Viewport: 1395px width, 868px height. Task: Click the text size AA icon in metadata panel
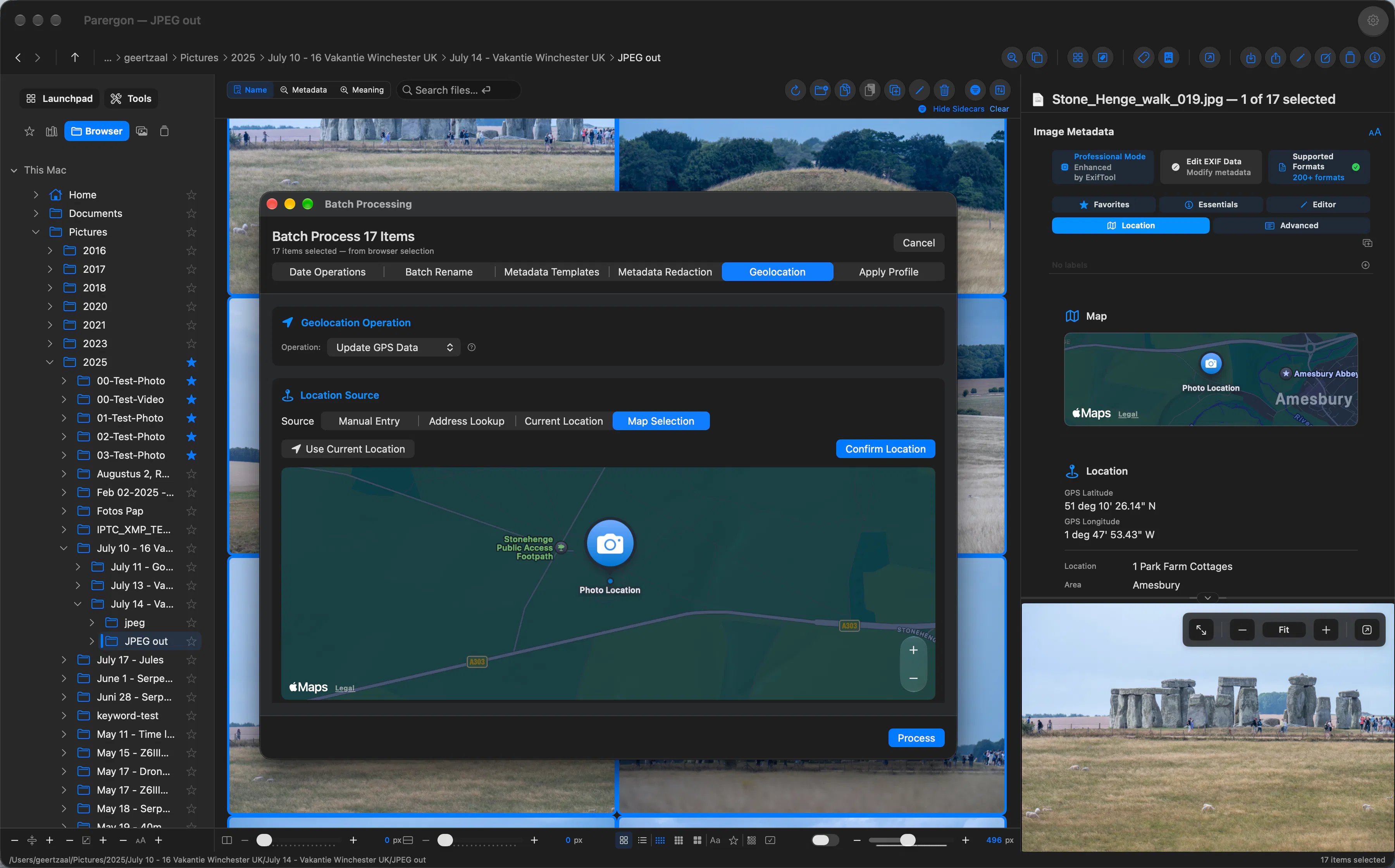[x=1374, y=132]
